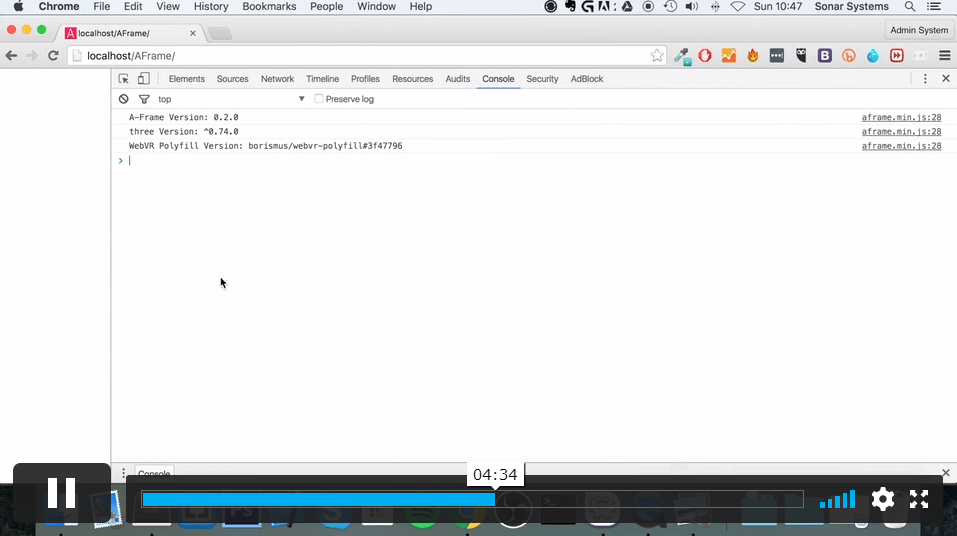Open aframe.min.js:28 link for WebVR Polyfill
The width and height of the screenshot is (957, 536).
click(901, 146)
